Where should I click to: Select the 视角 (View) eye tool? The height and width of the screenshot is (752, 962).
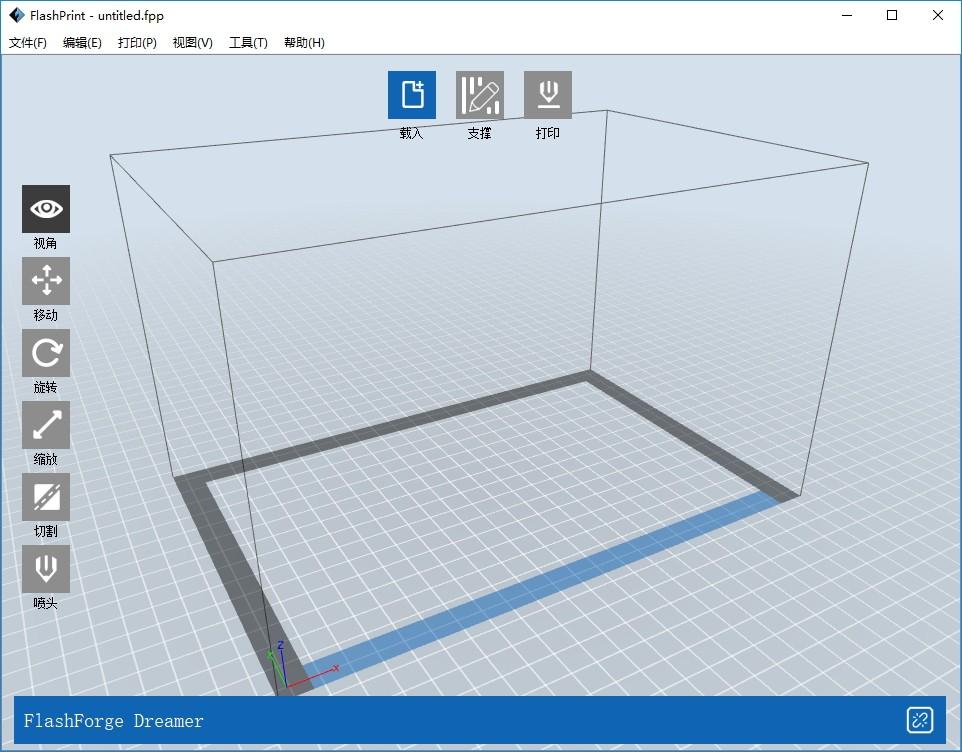point(46,209)
